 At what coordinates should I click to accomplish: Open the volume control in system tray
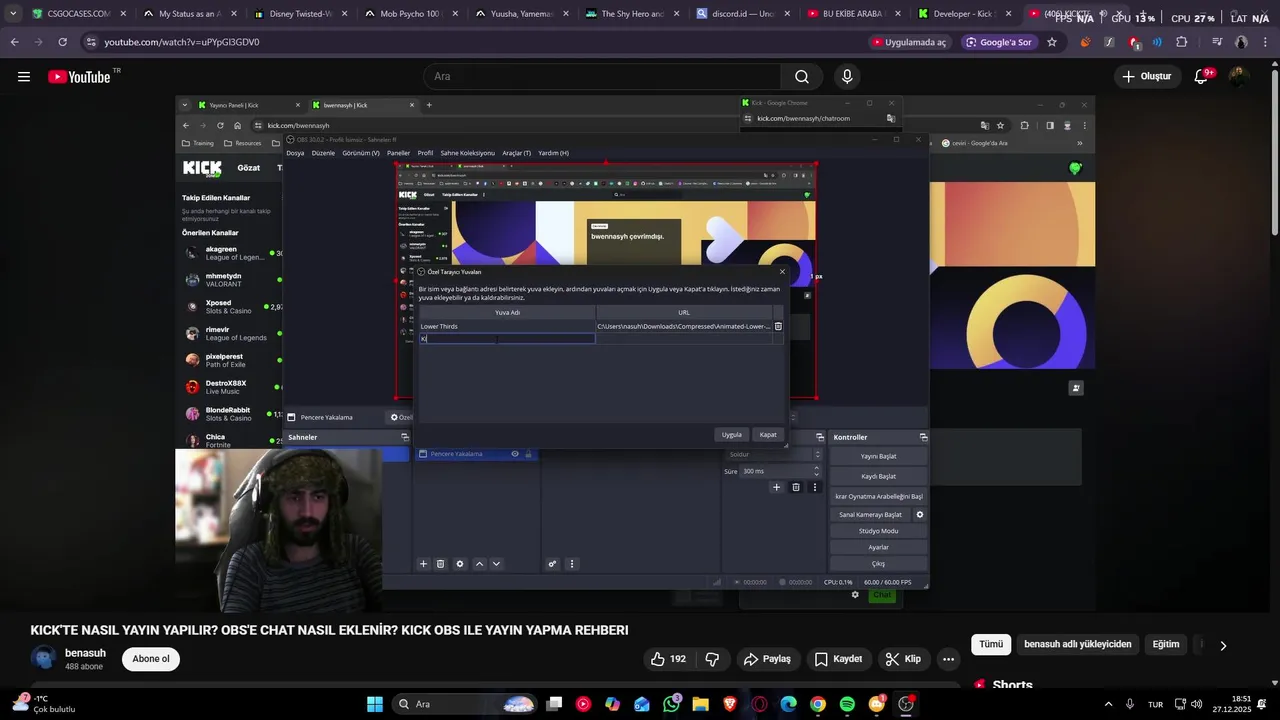click(x=1199, y=704)
